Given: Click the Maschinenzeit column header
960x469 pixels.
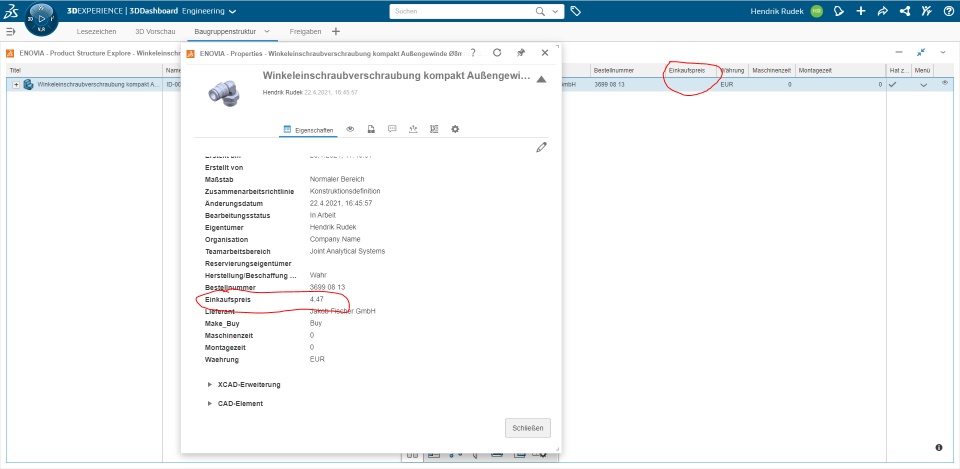Looking at the screenshot, I should (x=772, y=71).
